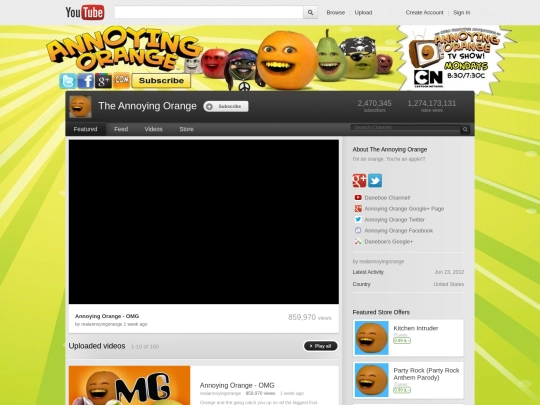Click the price button under Party Rock
The width and height of the screenshot is (540, 405).
pos(402,390)
